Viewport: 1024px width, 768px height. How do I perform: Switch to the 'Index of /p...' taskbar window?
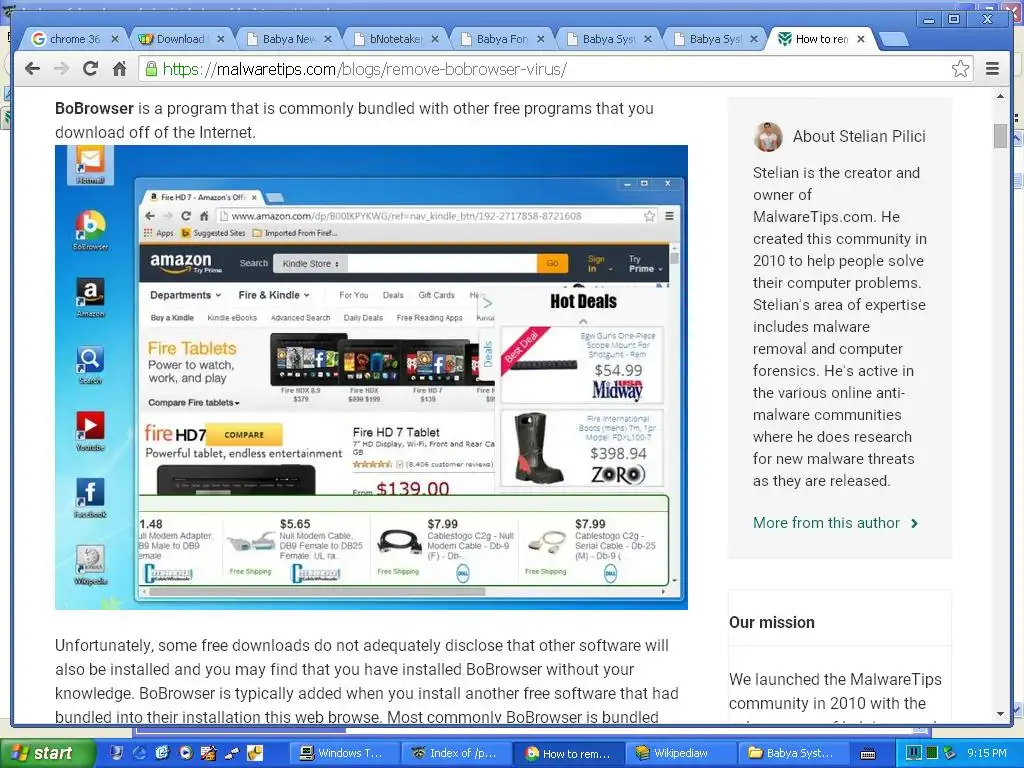[x=457, y=753]
